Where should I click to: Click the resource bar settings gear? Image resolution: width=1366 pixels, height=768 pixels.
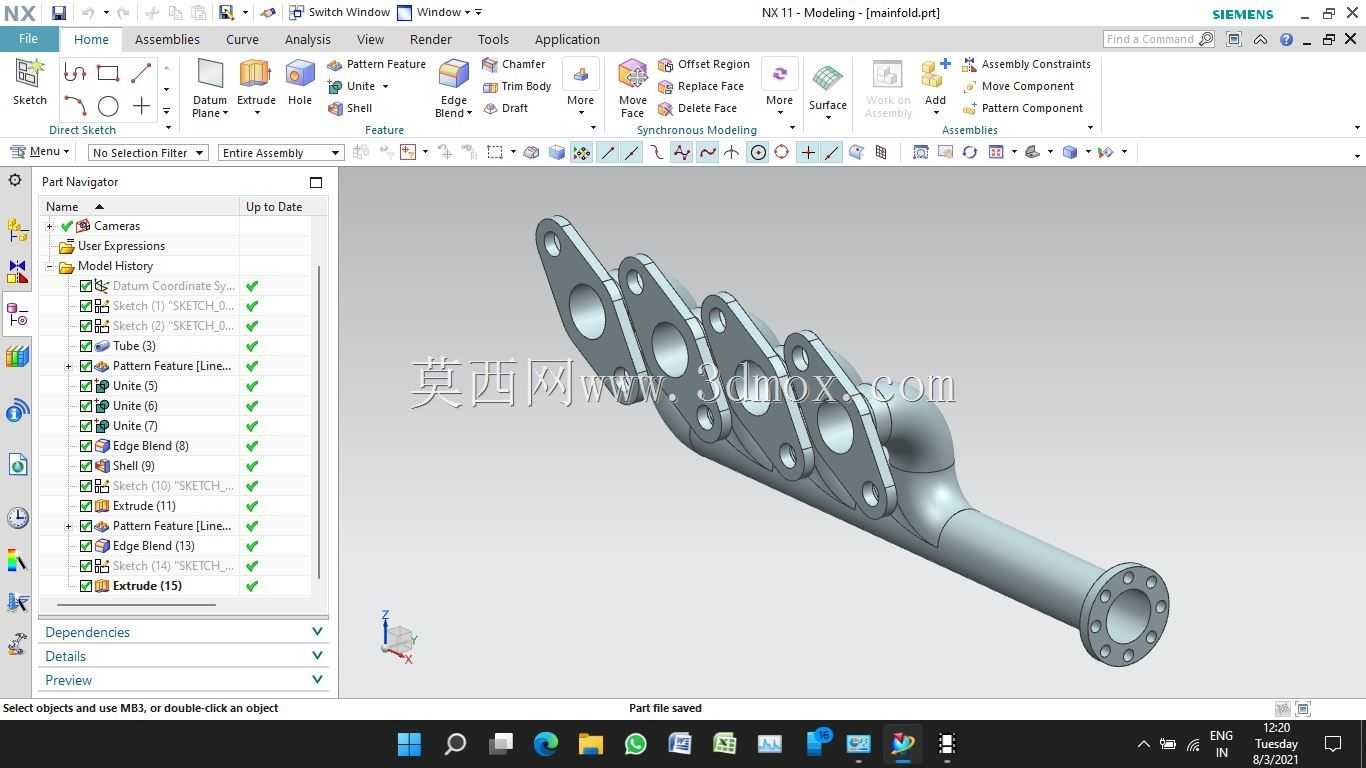click(x=15, y=180)
